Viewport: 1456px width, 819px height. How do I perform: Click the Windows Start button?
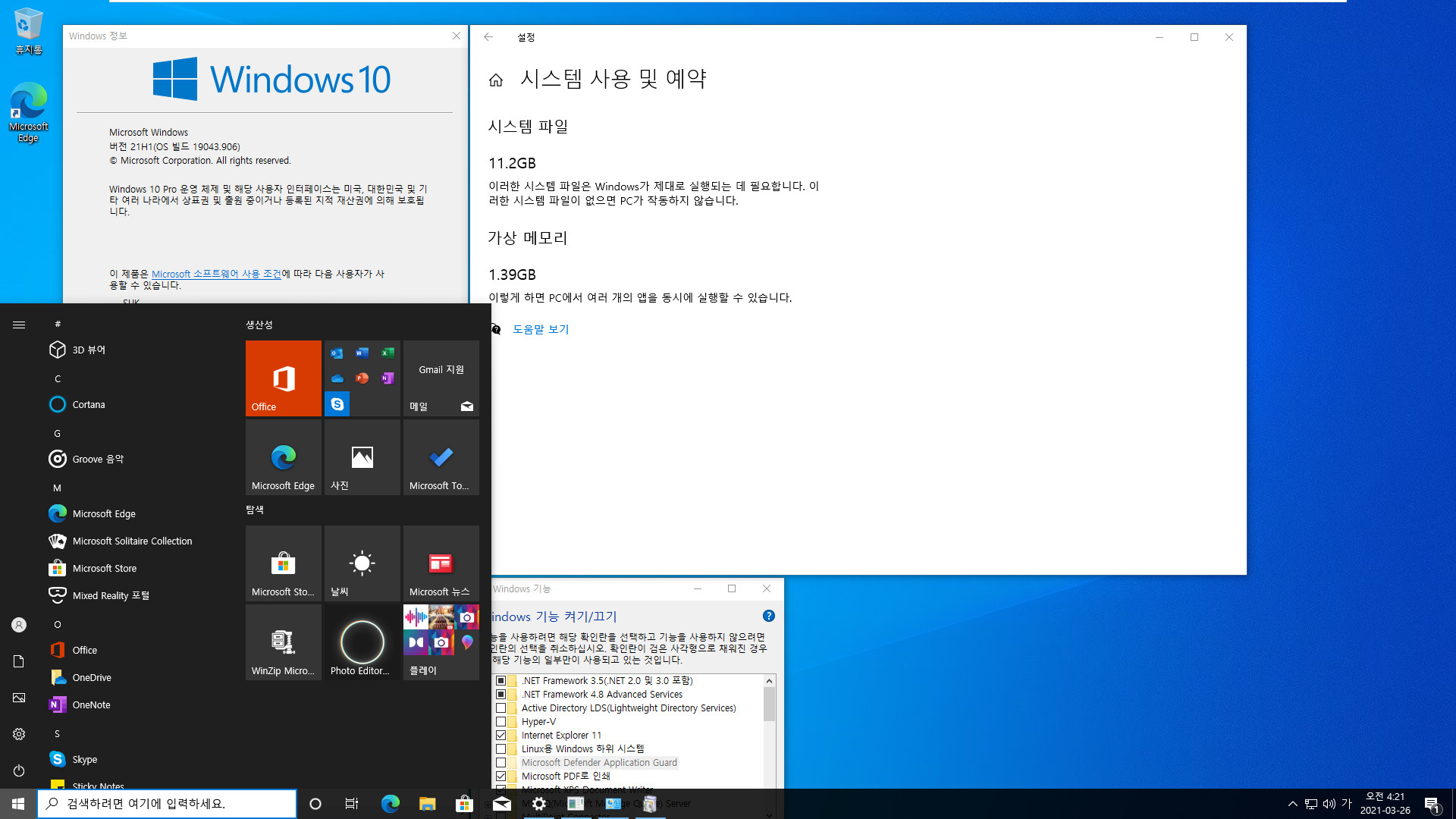18,803
